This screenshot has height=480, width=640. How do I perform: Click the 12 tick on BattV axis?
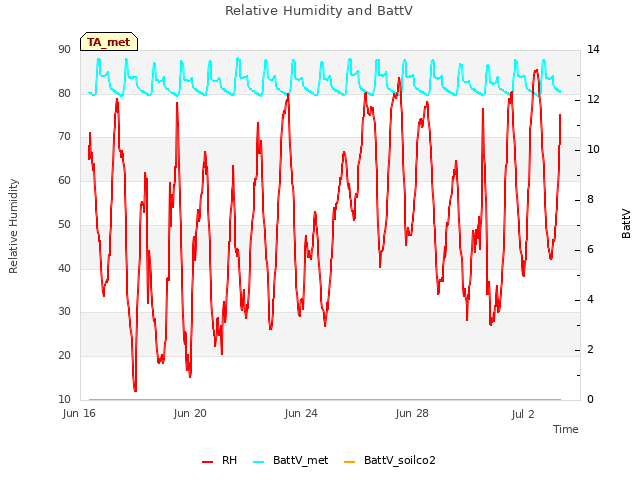(593, 99)
